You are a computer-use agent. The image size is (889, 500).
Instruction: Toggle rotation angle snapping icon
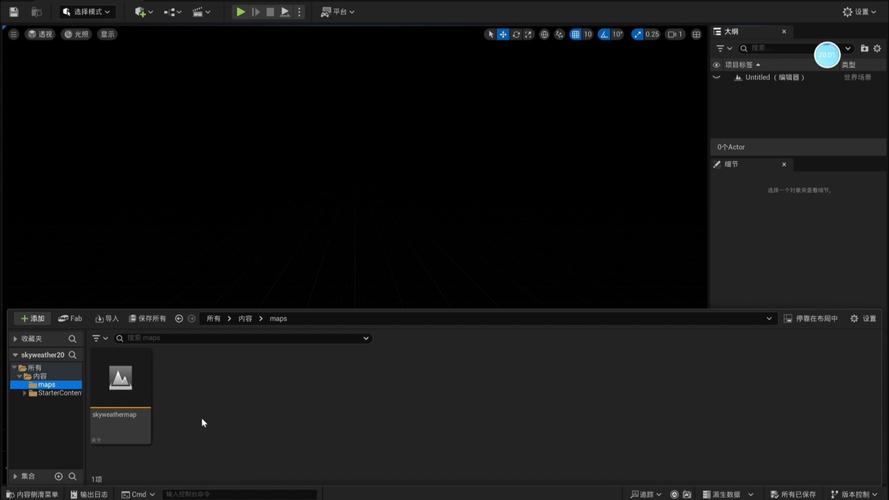(604, 34)
